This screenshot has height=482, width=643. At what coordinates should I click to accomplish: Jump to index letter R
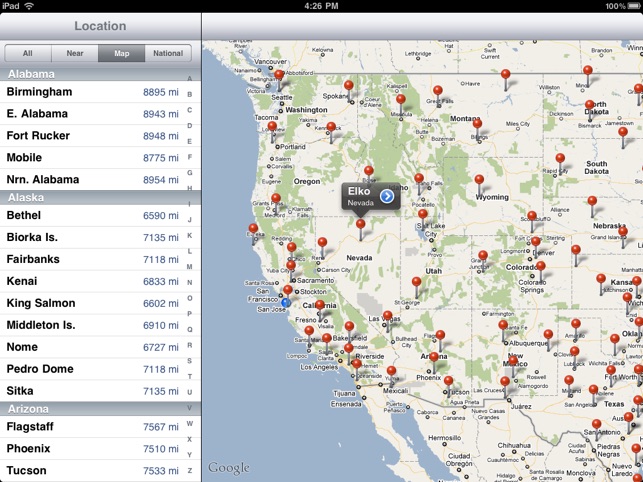click(x=190, y=345)
